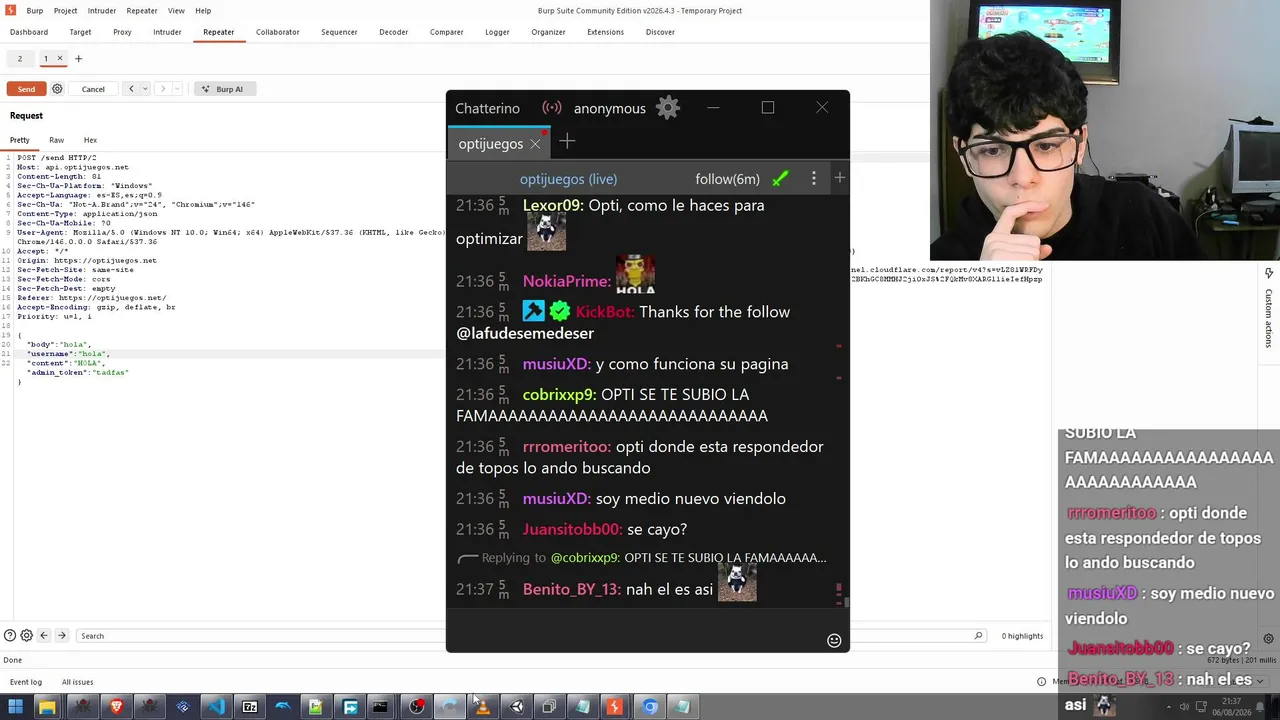Add a new split in Chatterino
1280x720 pixels.
[x=840, y=178]
